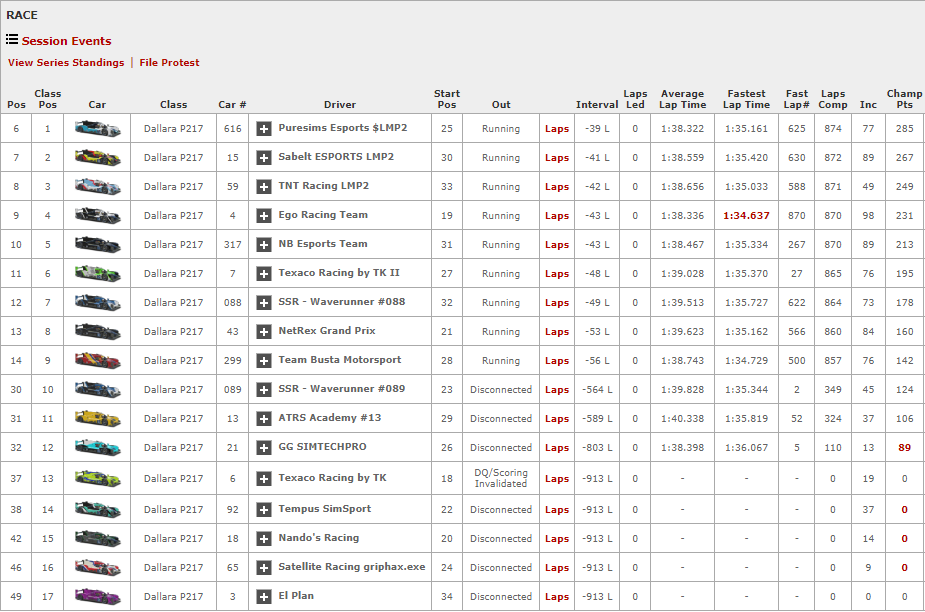Open Laps link for Puresims Esports $LMP2
The width and height of the screenshot is (925, 612).
click(x=557, y=129)
